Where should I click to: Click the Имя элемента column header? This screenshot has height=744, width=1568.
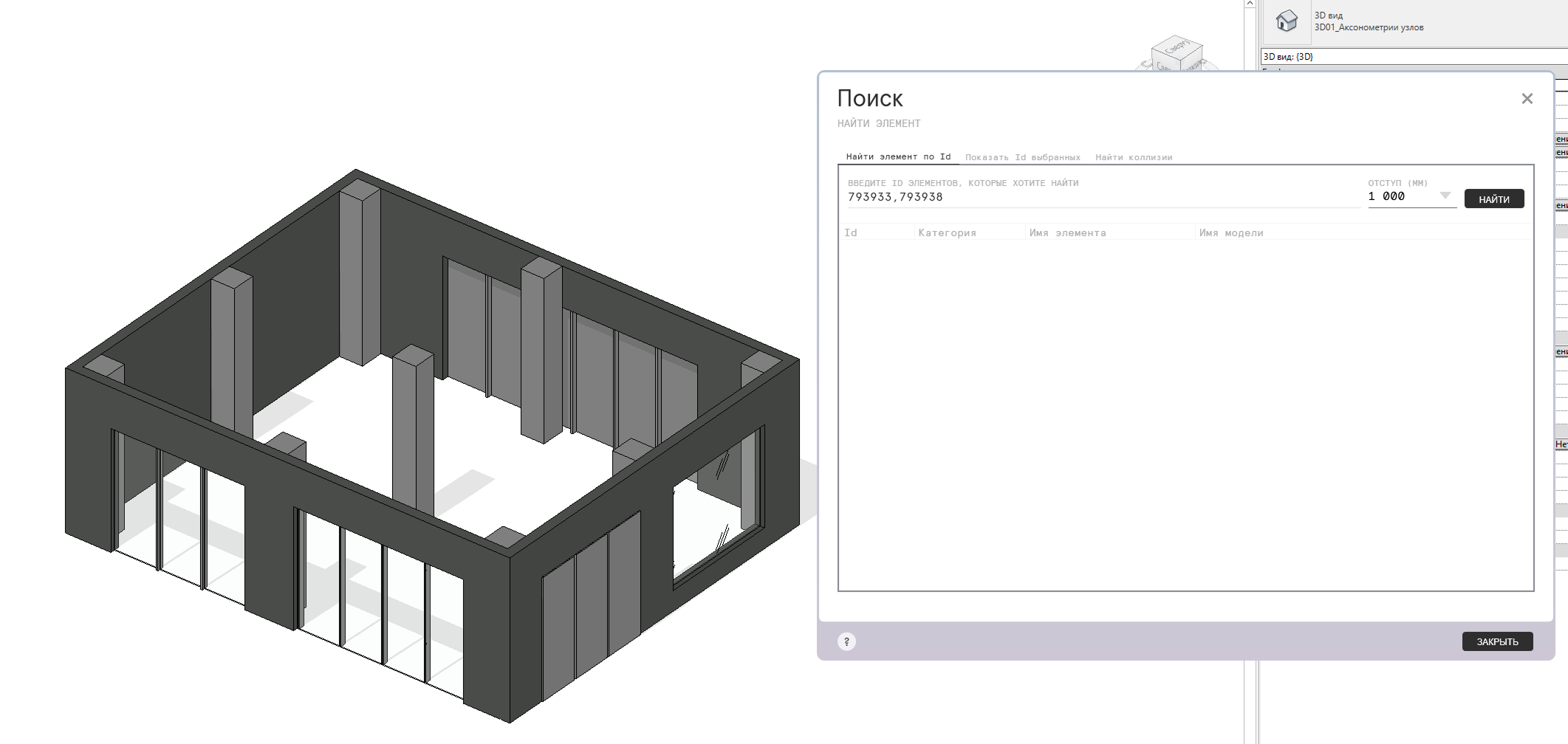1067,232
